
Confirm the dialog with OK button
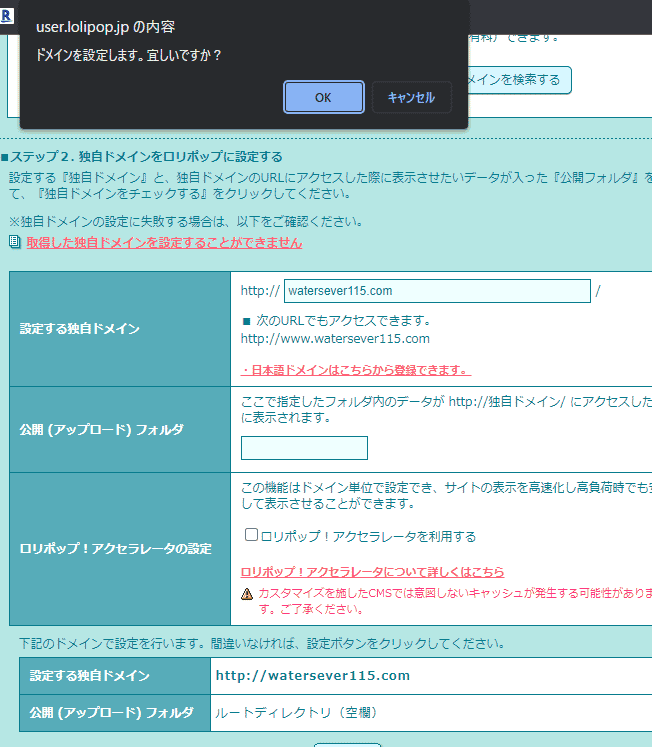click(324, 97)
